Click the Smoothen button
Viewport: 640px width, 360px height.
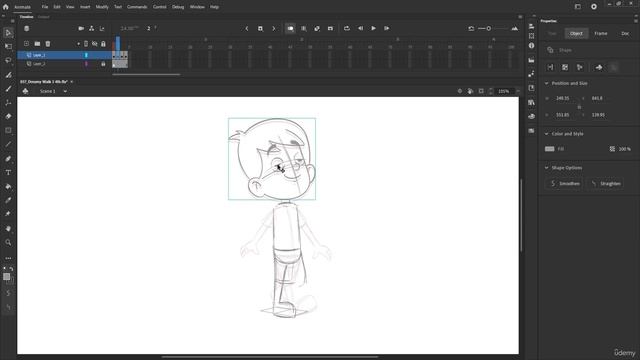(x=565, y=184)
